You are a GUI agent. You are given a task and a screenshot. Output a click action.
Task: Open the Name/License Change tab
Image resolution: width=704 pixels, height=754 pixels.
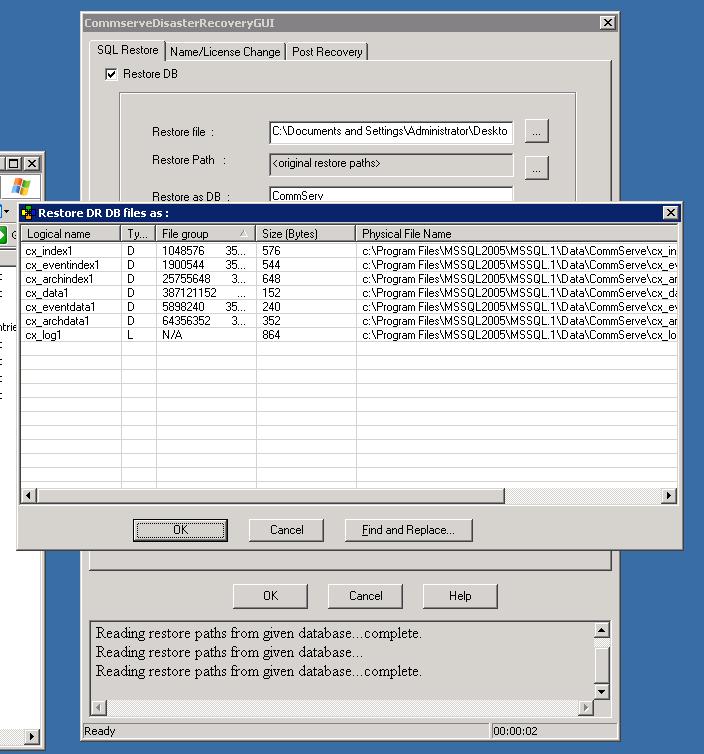[x=225, y=52]
